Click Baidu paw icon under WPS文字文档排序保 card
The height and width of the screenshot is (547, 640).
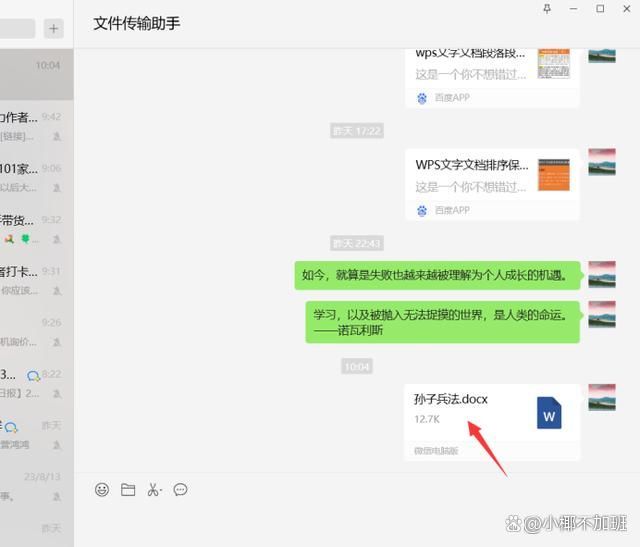(x=422, y=211)
